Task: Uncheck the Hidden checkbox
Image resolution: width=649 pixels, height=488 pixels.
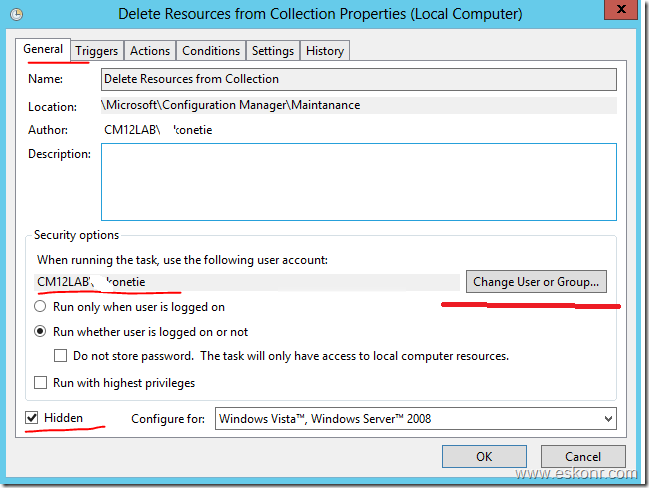Action: click(x=33, y=418)
